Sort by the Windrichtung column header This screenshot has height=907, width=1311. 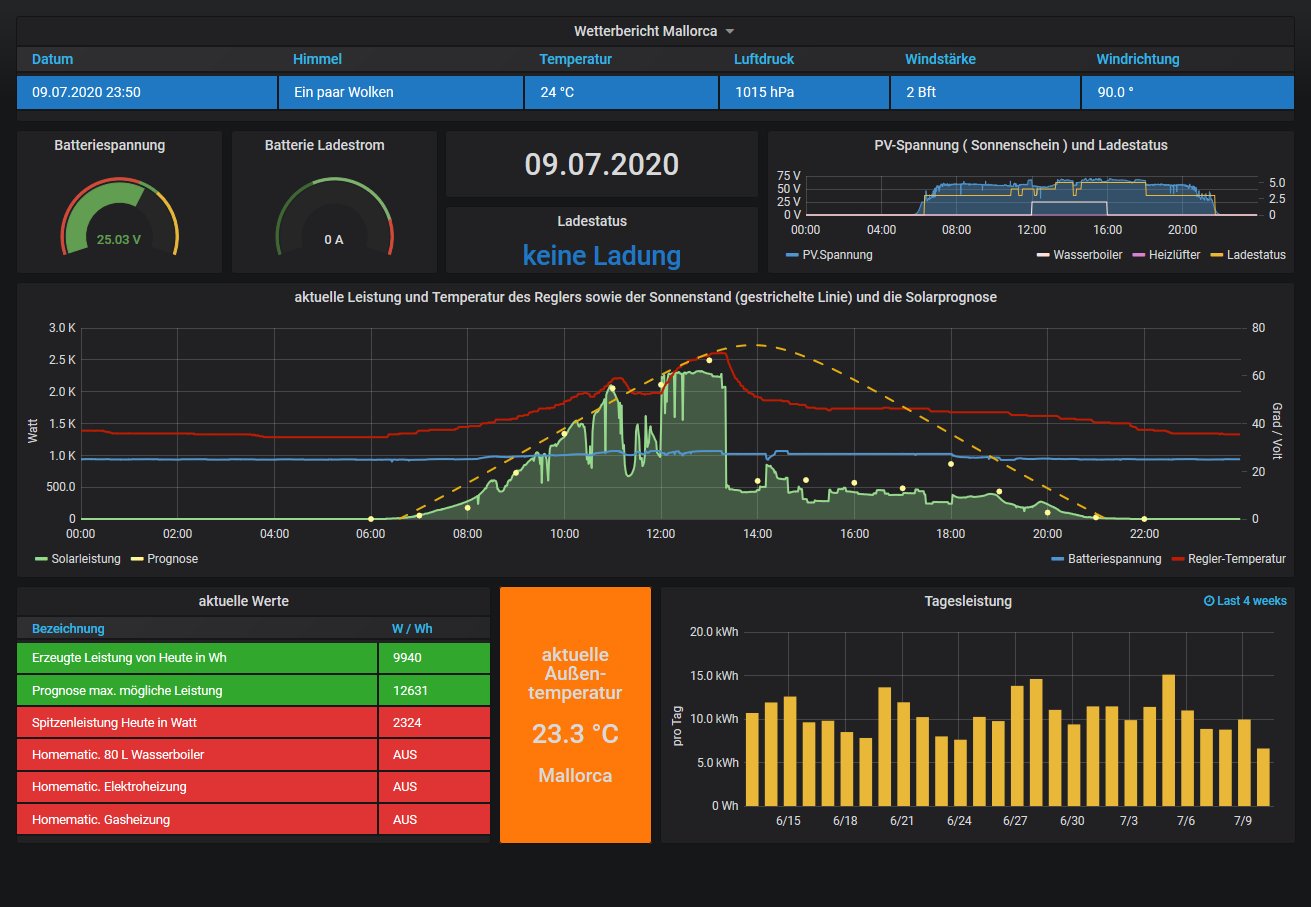[x=1137, y=59]
